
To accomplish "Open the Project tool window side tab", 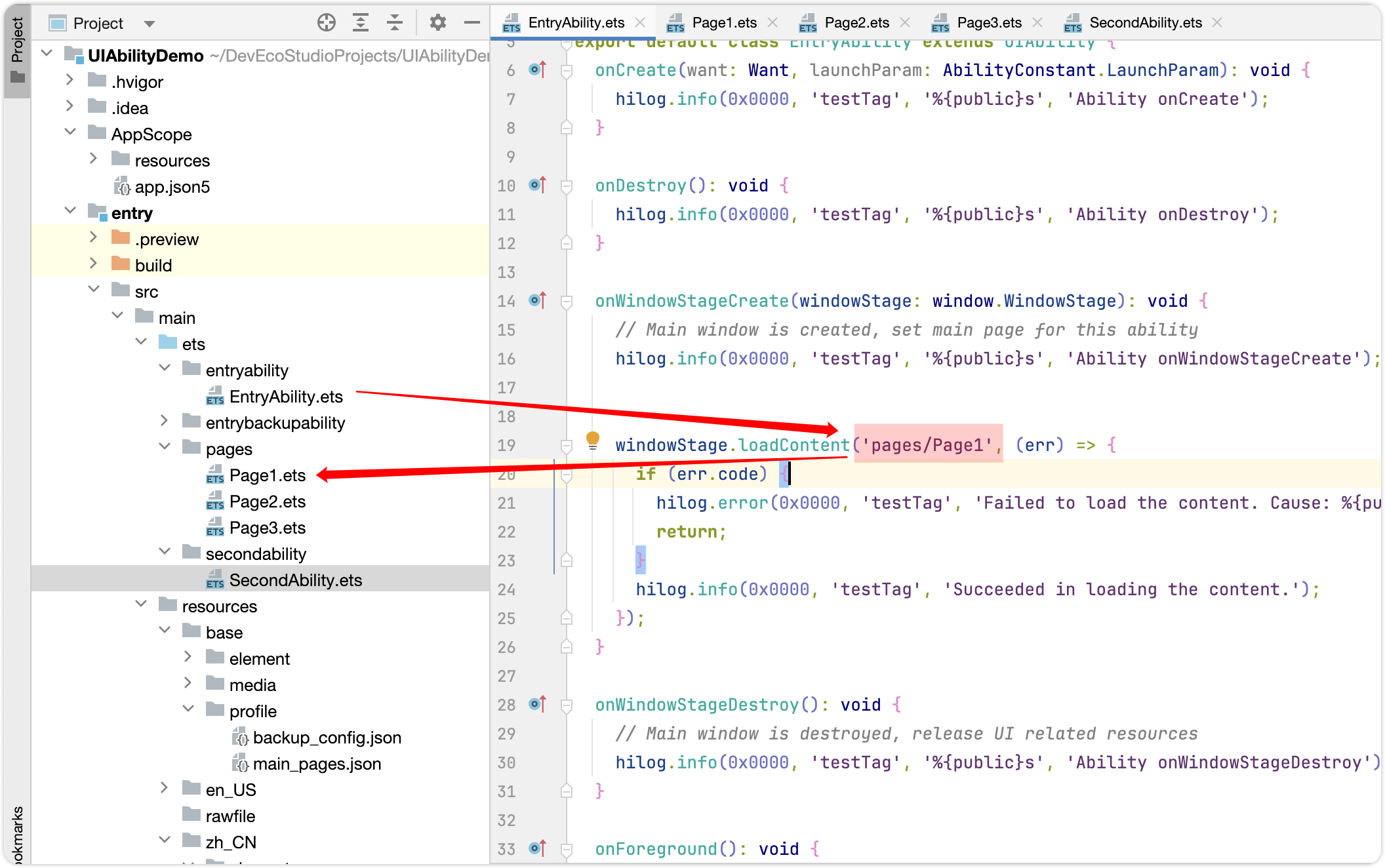I will click(17, 51).
